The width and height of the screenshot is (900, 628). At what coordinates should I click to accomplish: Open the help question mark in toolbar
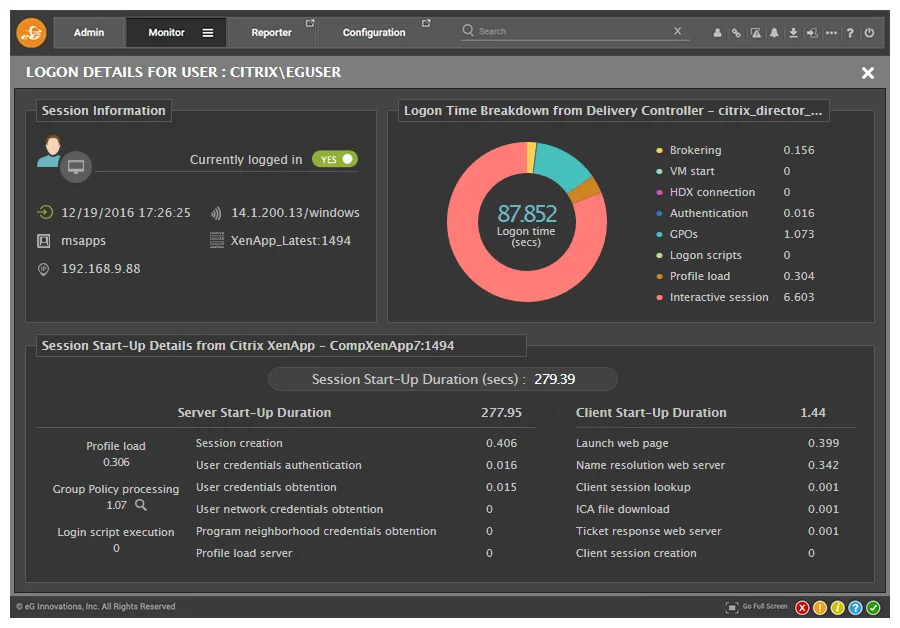click(x=850, y=33)
